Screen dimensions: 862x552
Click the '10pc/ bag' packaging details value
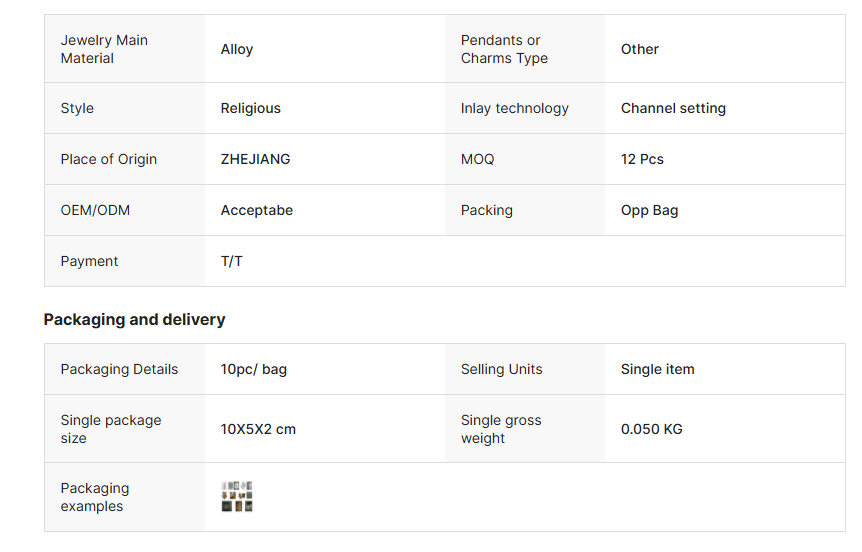[x=254, y=369]
